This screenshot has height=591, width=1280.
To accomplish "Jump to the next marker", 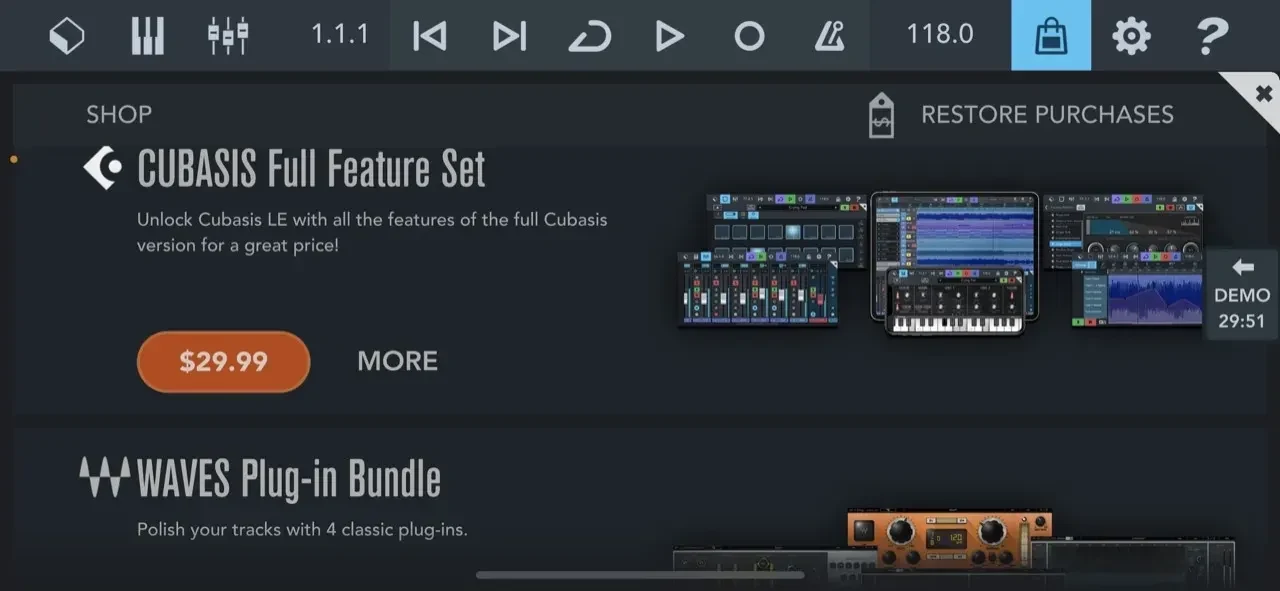I will (509, 36).
